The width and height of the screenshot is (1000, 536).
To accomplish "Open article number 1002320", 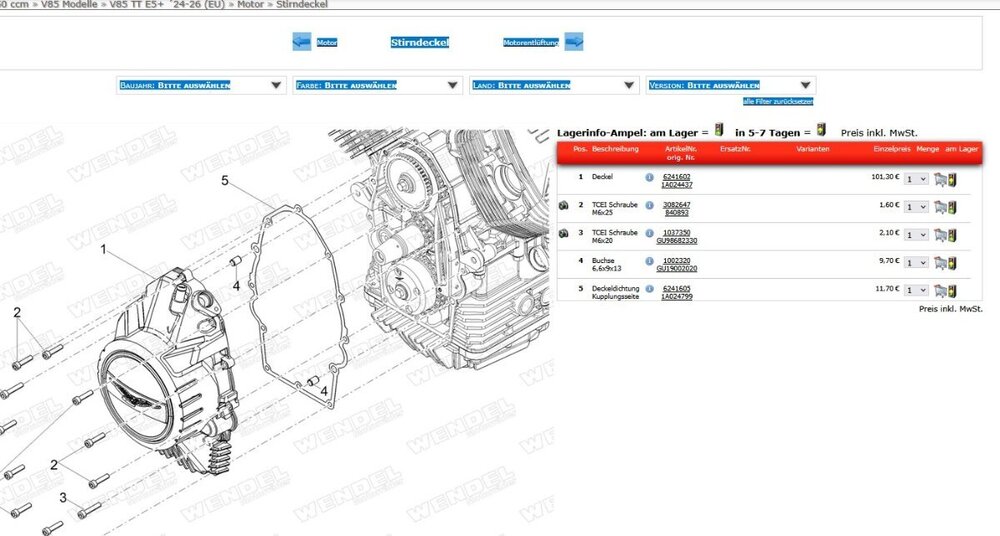I will tap(677, 261).
